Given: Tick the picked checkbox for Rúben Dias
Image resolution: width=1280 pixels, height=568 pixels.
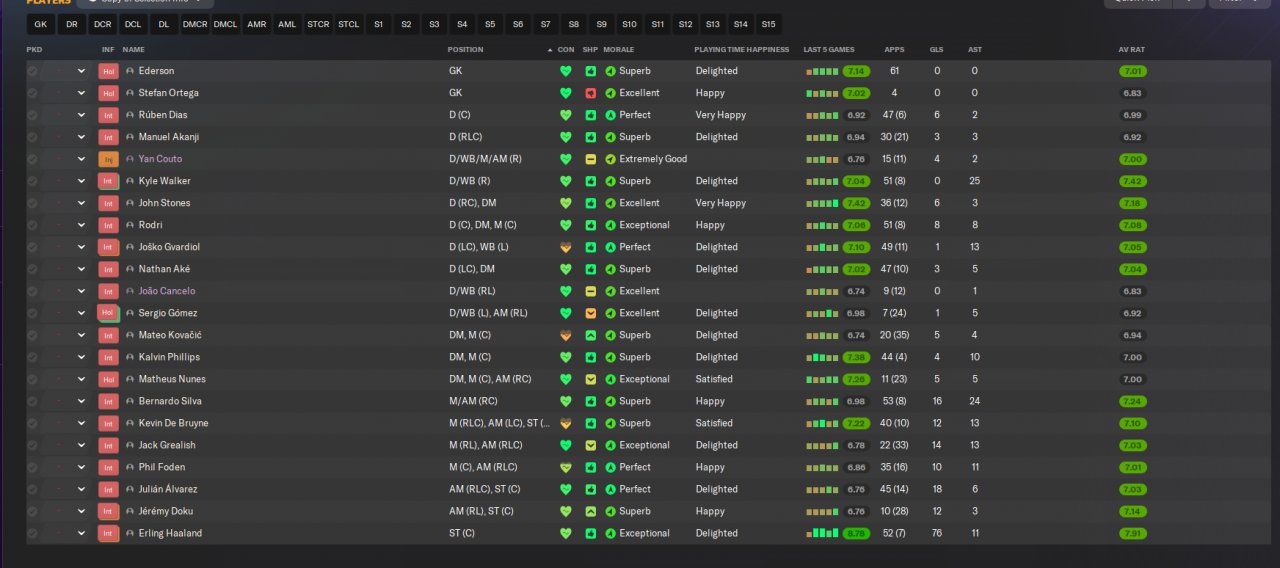Looking at the screenshot, I should point(32,115).
